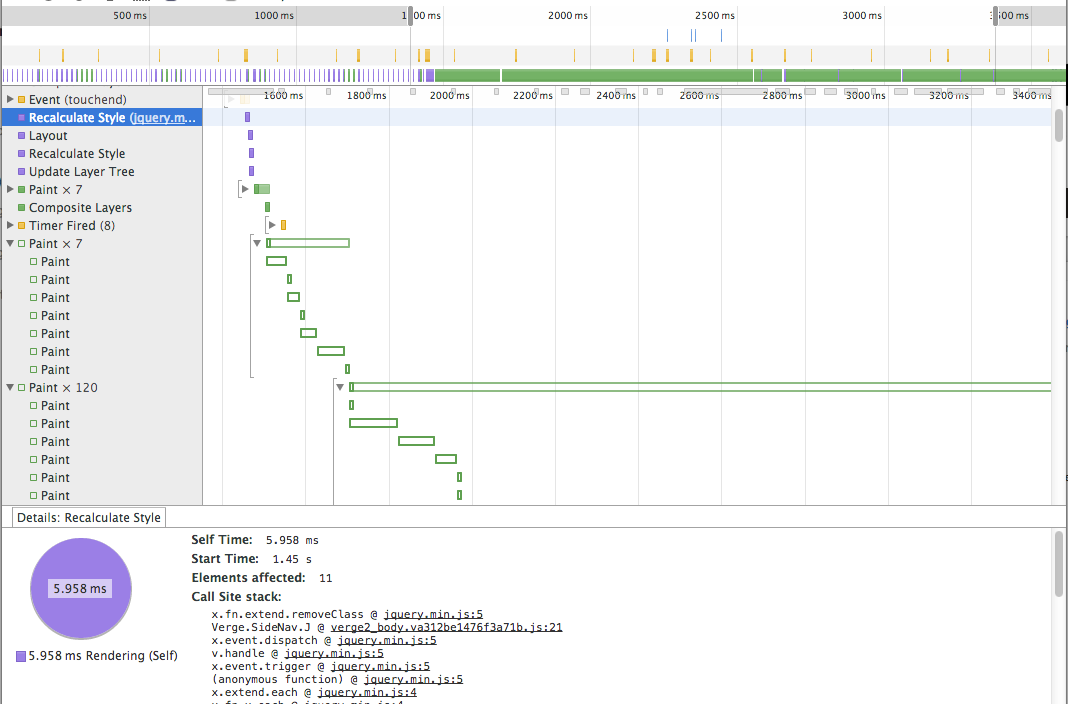1068x704 pixels.
Task: Select the green Composite Layers bar in timeline
Action: 267,207
